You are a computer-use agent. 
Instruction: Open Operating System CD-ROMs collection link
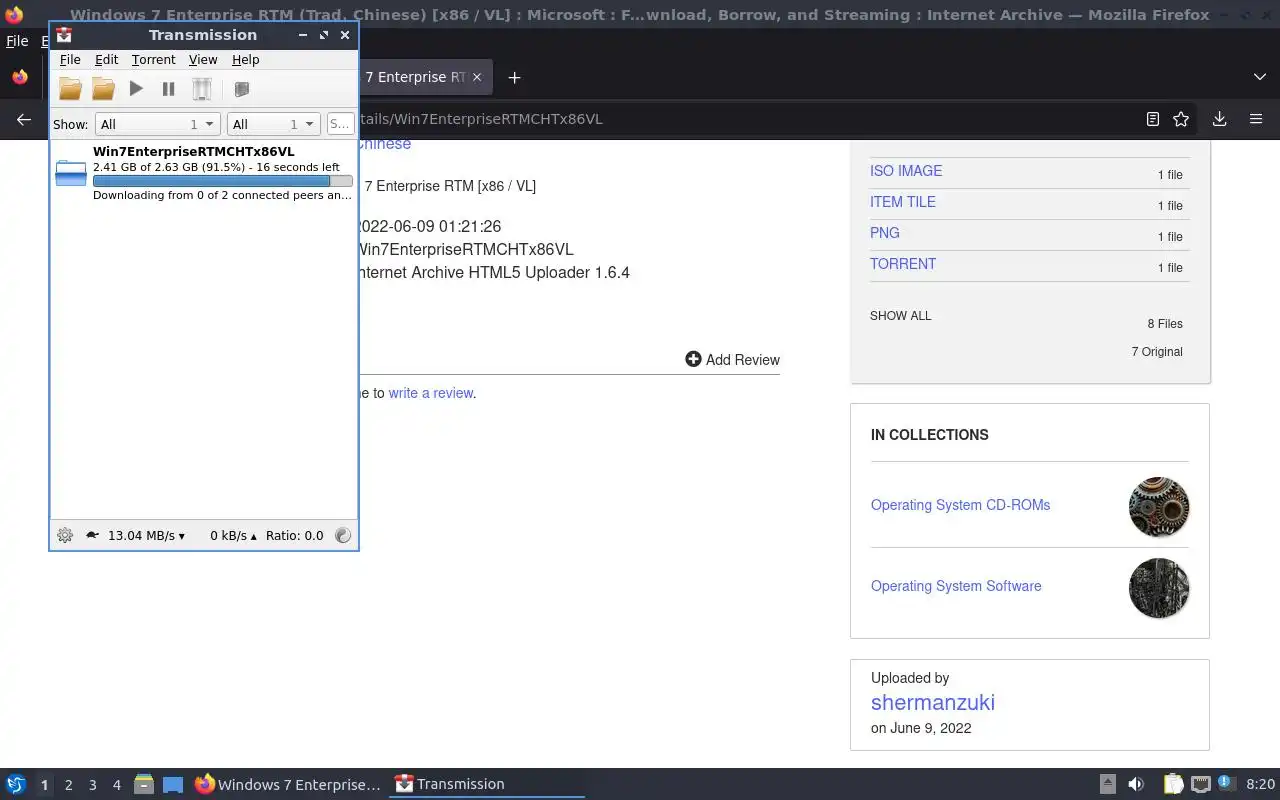tap(960, 505)
